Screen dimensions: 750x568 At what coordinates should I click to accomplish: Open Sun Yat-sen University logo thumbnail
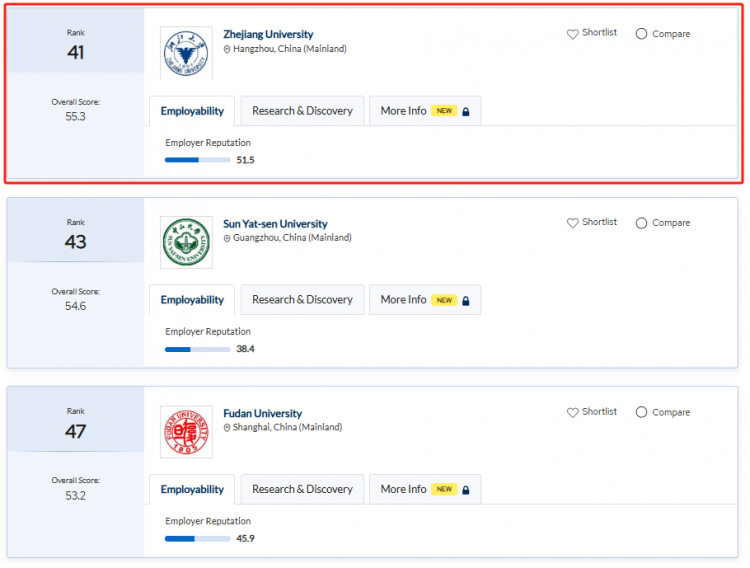coord(186,243)
